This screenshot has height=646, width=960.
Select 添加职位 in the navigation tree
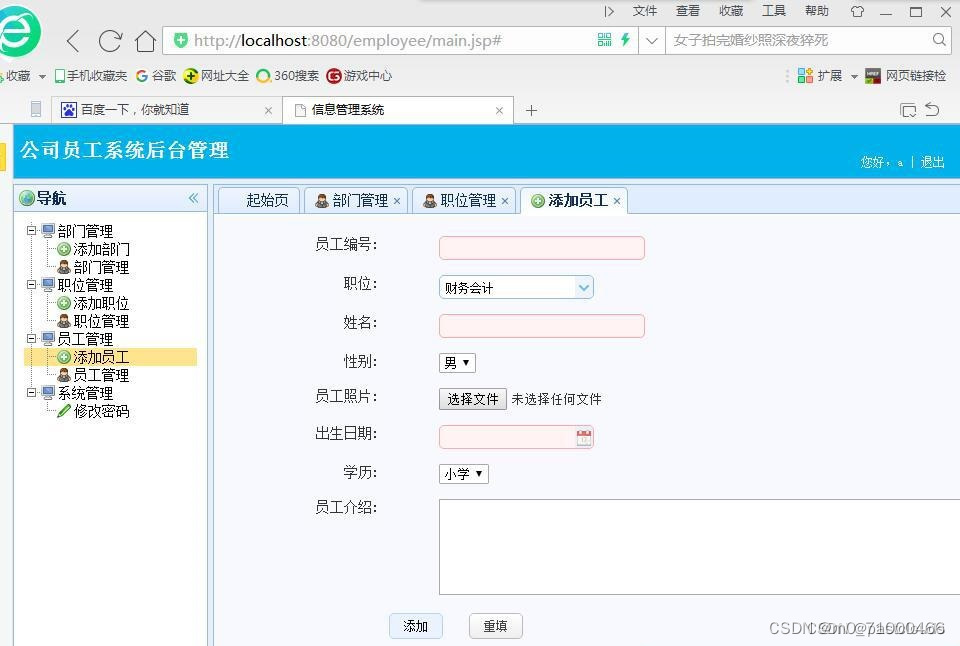pyautogui.click(x=103, y=303)
